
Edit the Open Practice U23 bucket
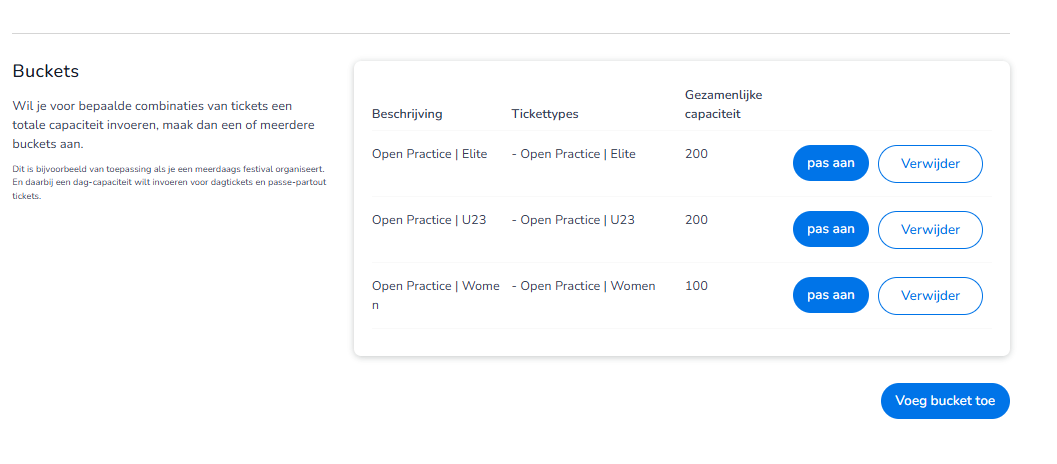click(x=830, y=229)
